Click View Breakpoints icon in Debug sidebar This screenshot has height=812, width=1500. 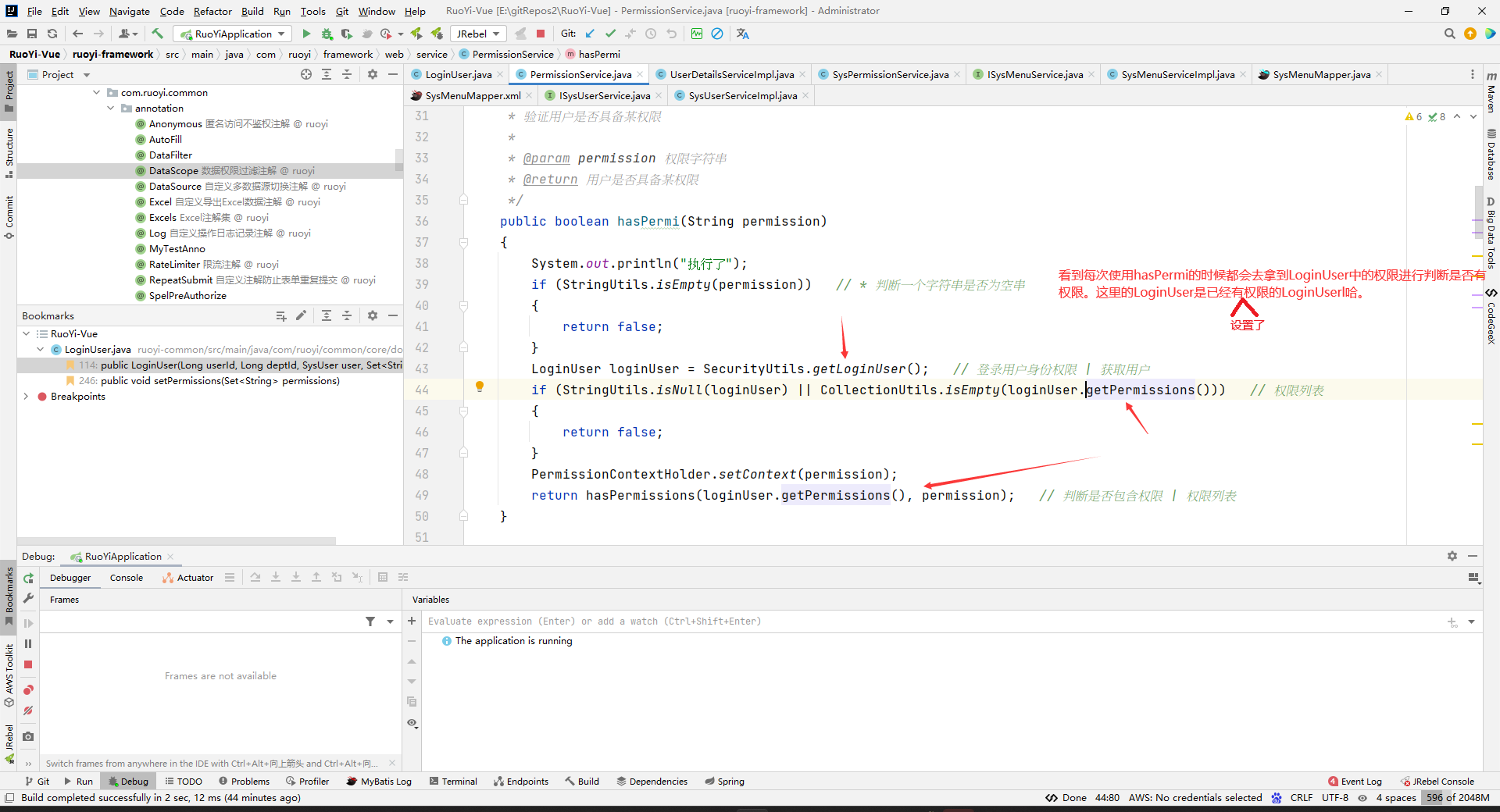tap(28, 689)
